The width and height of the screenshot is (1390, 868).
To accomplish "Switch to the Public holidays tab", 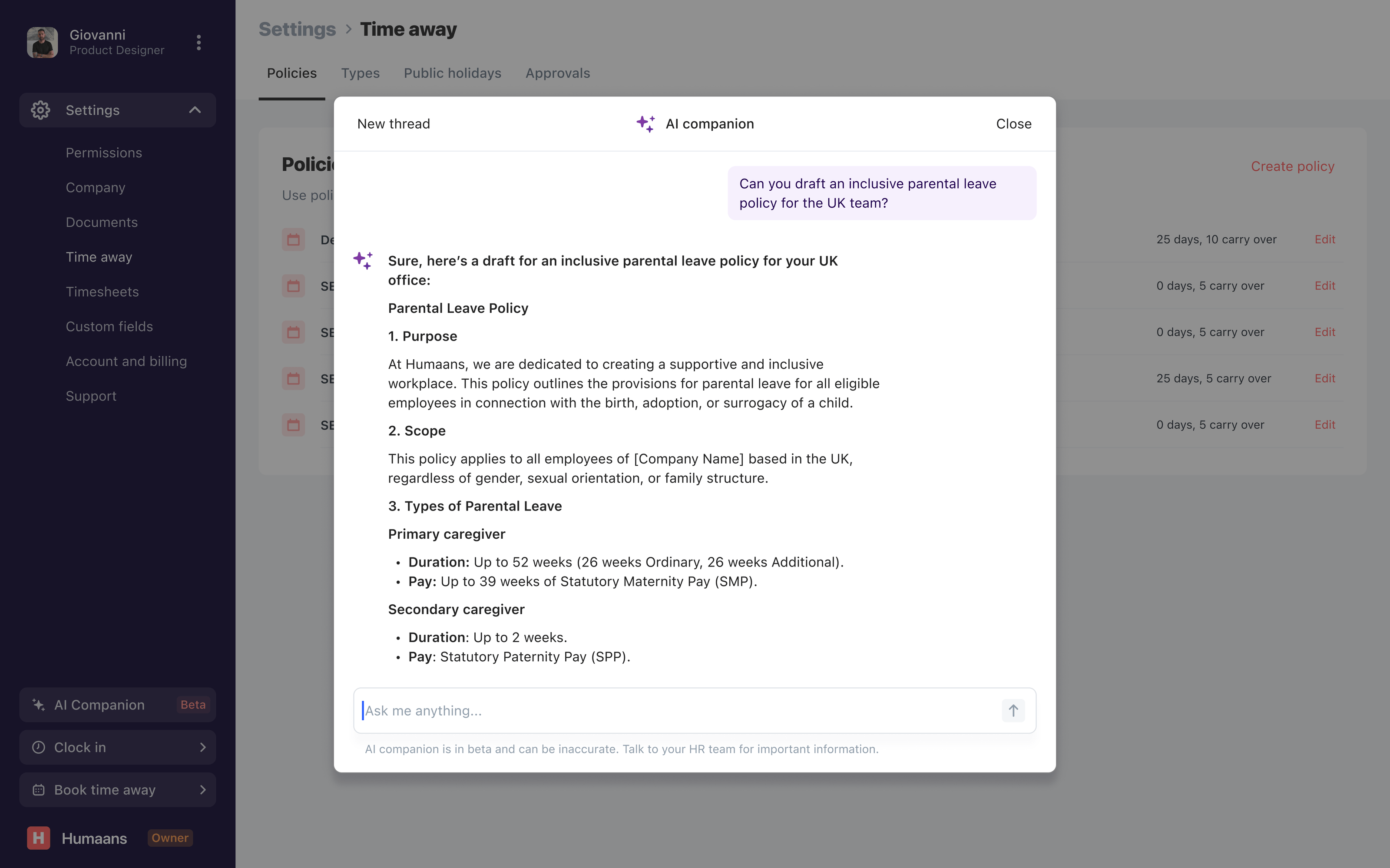I will tap(452, 73).
